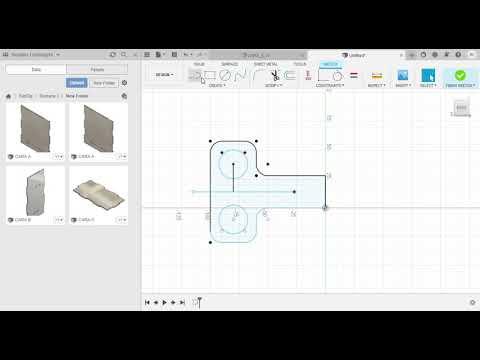Open the user profile icon
Viewport: 480px width, 360px height.
point(472,54)
